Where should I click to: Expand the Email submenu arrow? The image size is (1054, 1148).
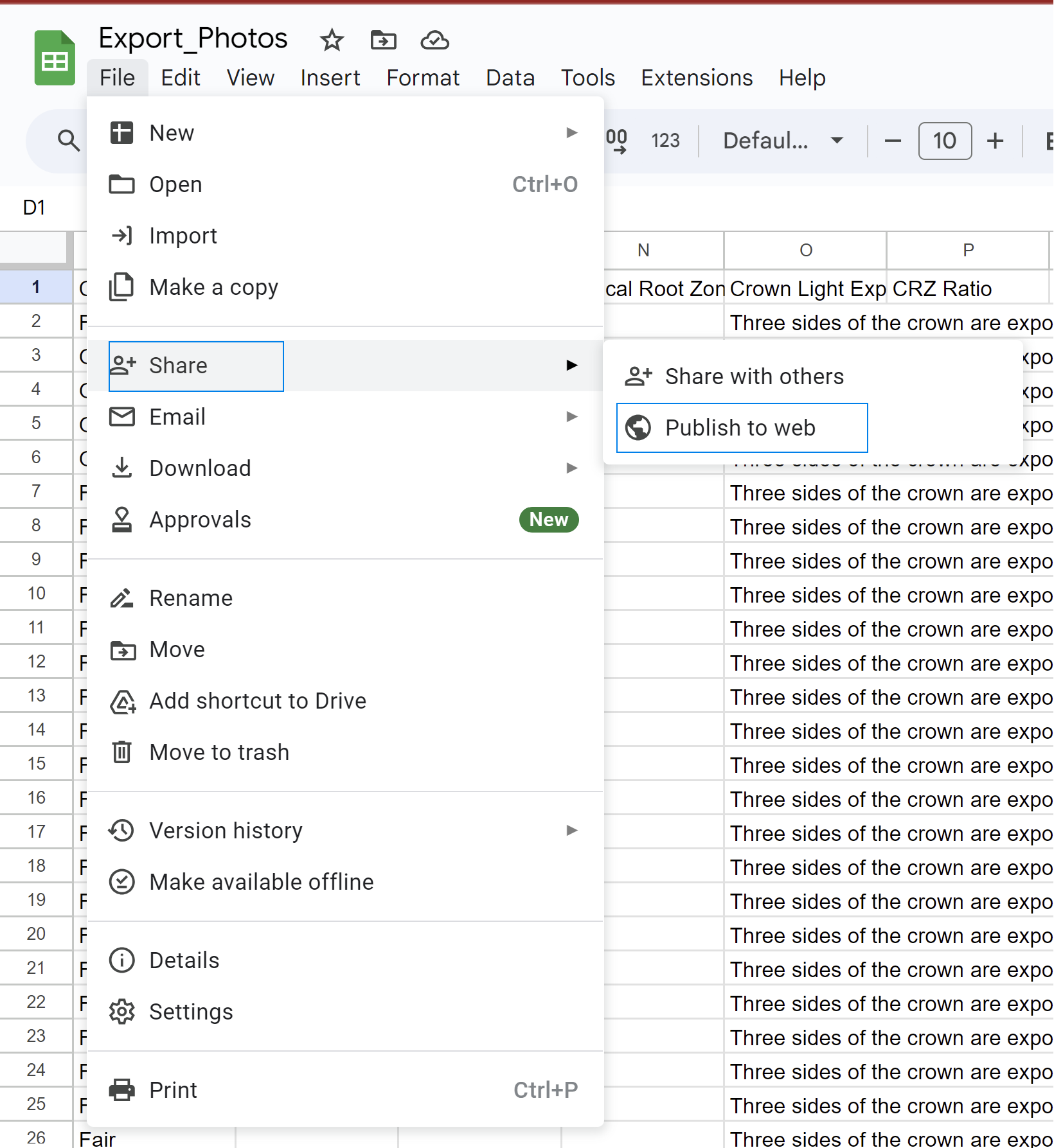571,417
